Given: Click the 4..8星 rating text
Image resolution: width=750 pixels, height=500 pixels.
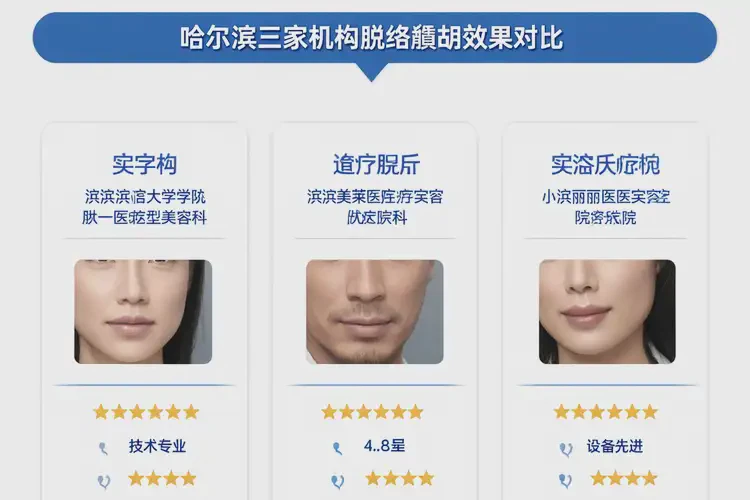Looking at the screenshot, I should pos(384,446).
